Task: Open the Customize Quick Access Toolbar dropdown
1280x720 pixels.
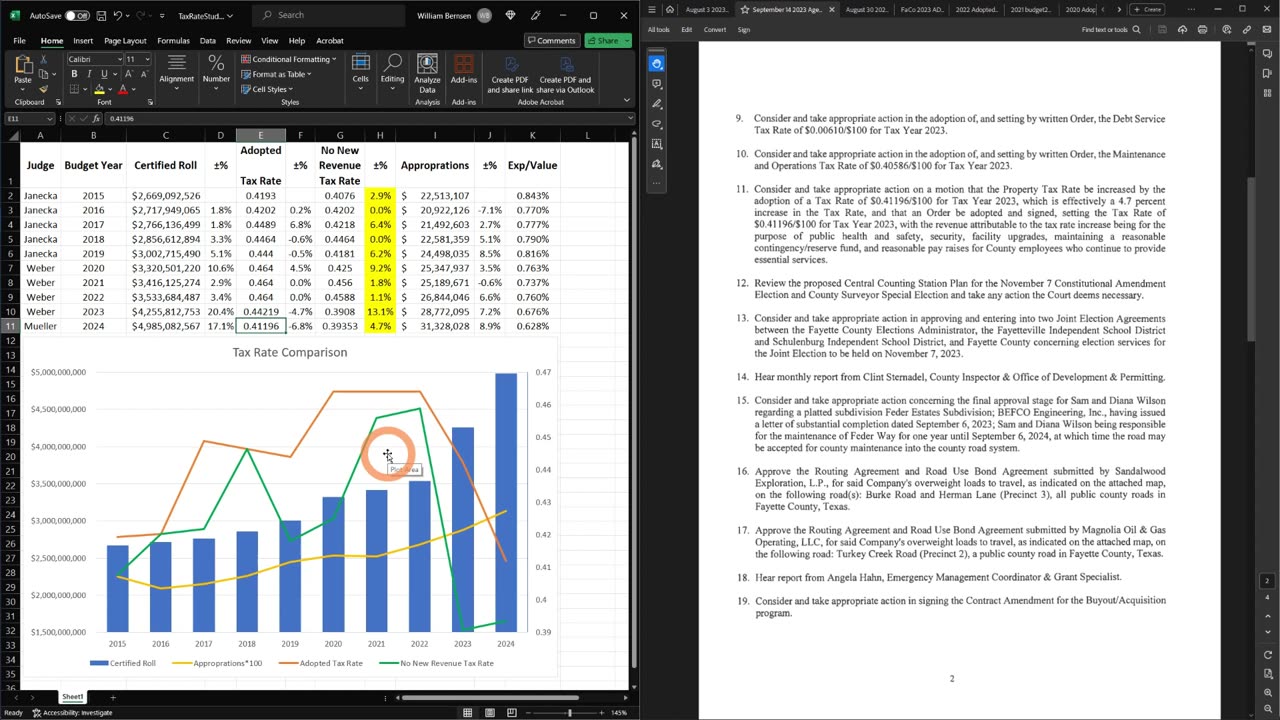Action: coord(160,16)
